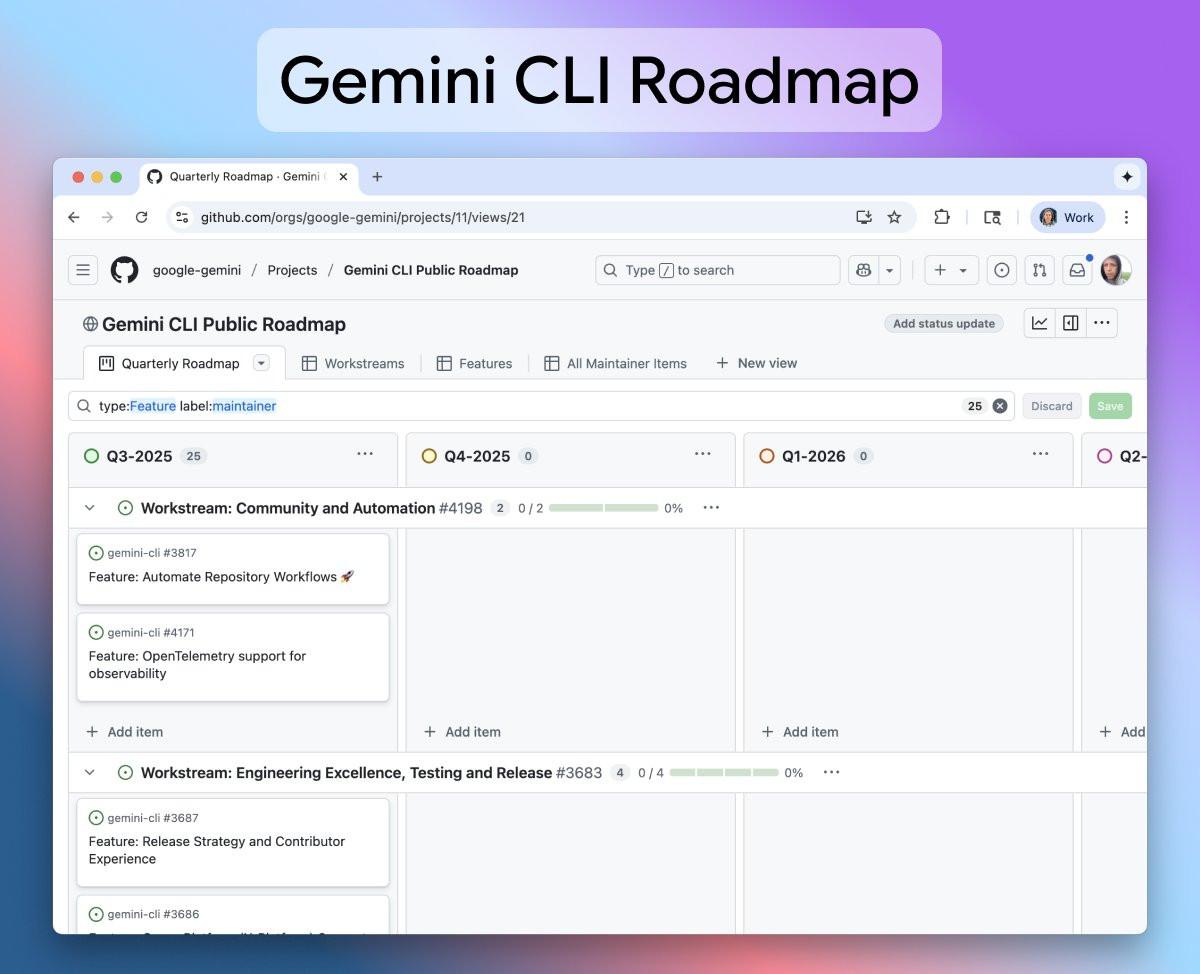The width and height of the screenshot is (1200, 974).
Task: Click the Community and Automation progress bar
Action: tap(603, 508)
